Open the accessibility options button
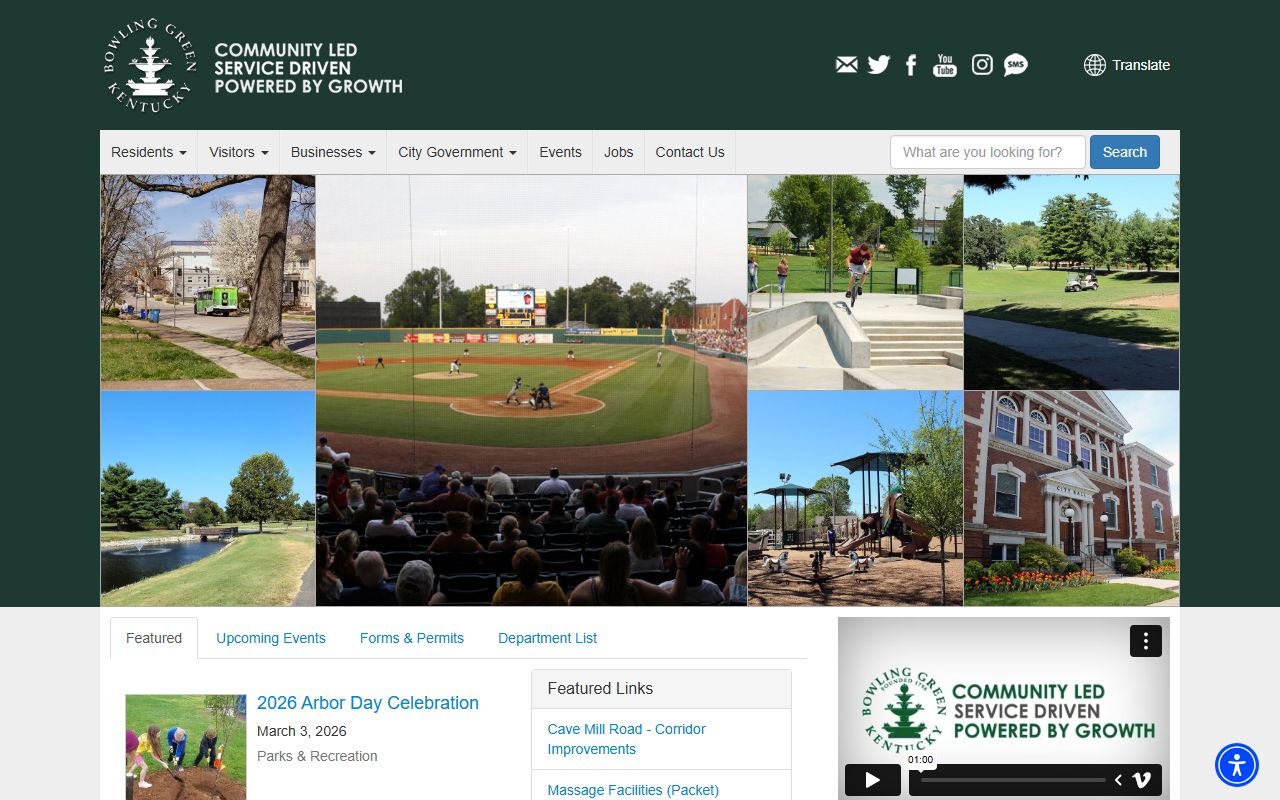1280x800 pixels. pyautogui.click(x=1237, y=765)
